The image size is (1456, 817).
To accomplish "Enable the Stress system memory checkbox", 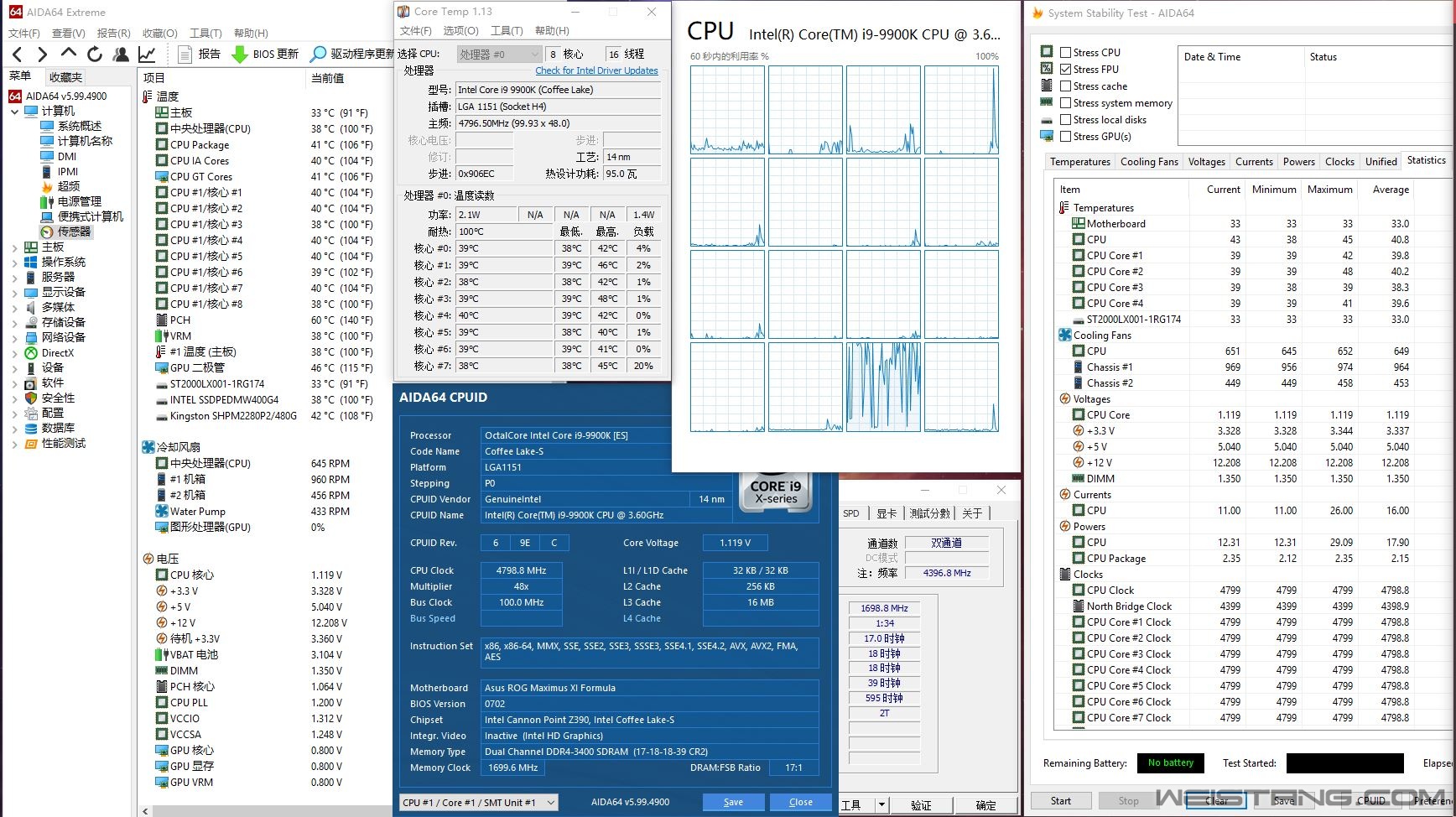I will (x=1065, y=102).
